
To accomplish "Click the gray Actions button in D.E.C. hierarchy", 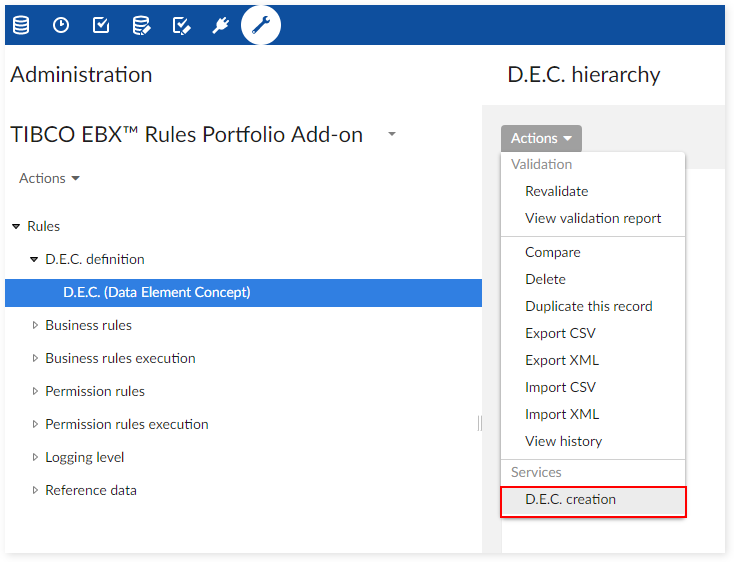I will point(541,139).
